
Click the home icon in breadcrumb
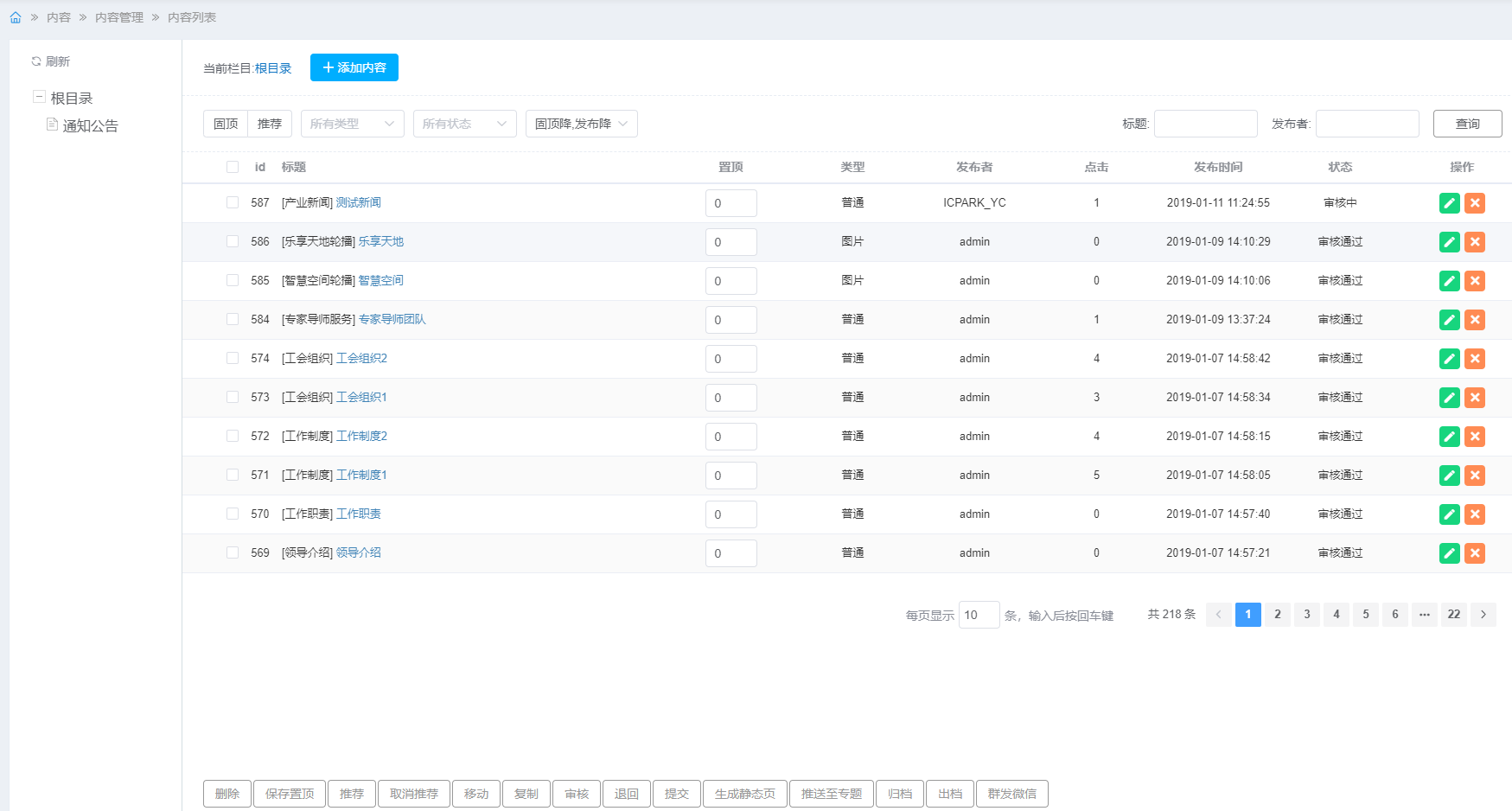(x=16, y=17)
